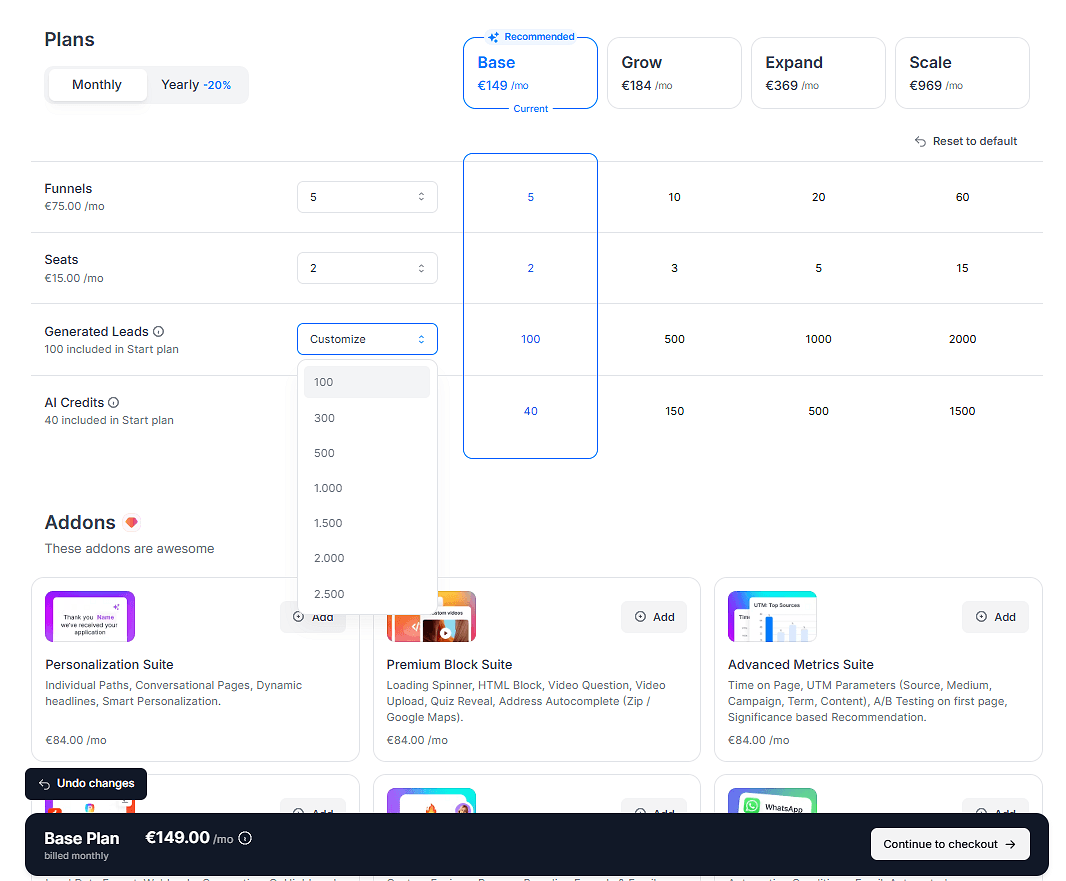Image resolution: width=1066 pixels, height=881 pixels.
Task: Click the AI Credits value 1500 for Scale
Action: point(963,411)
